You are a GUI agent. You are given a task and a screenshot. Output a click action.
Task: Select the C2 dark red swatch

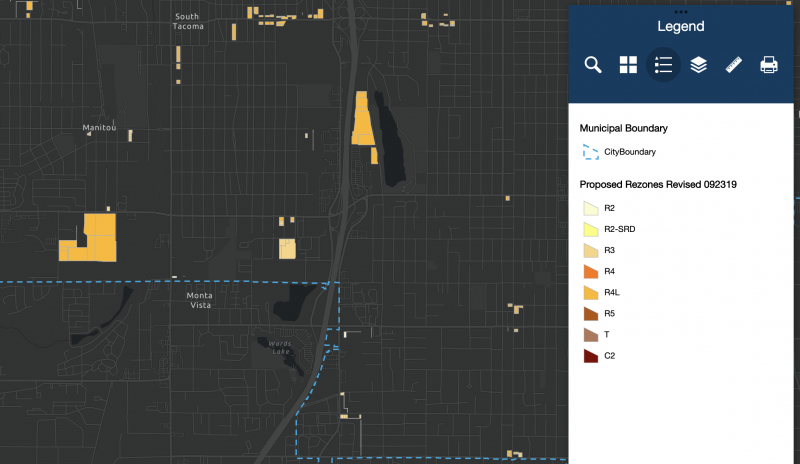click(590, 355)
